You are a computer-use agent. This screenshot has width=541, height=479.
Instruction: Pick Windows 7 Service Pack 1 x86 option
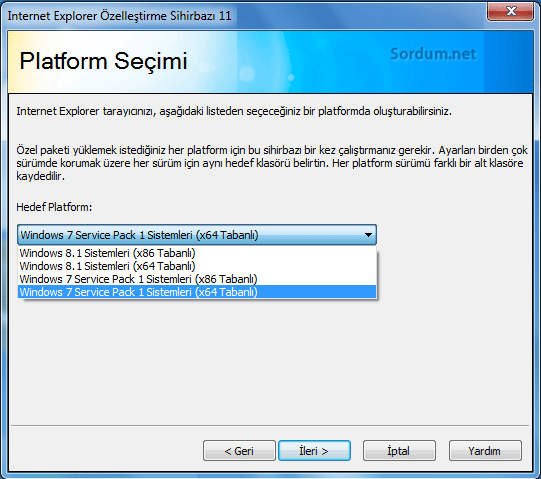[x=197, y=279]
